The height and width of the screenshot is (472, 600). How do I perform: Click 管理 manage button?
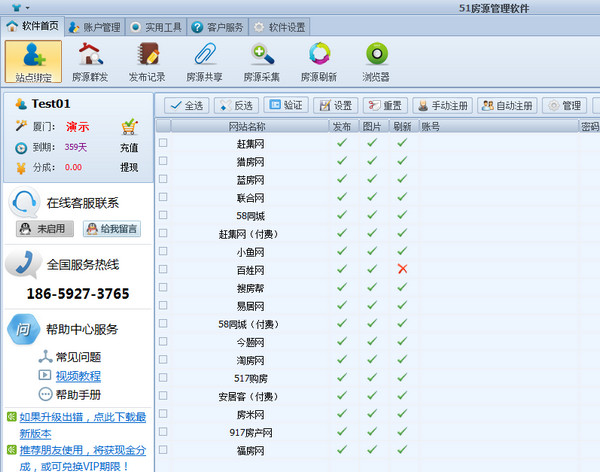coord(564,106)
